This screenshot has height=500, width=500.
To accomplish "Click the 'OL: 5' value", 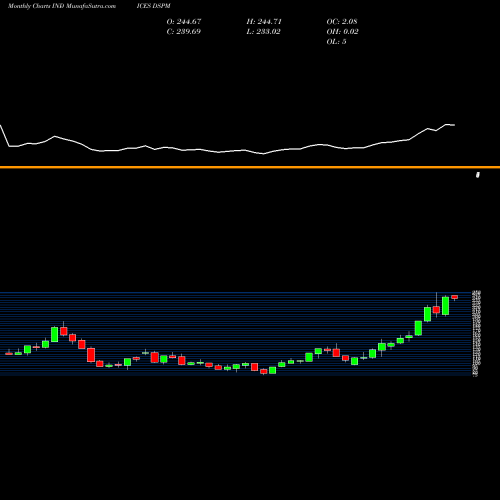I will [336, 42].
